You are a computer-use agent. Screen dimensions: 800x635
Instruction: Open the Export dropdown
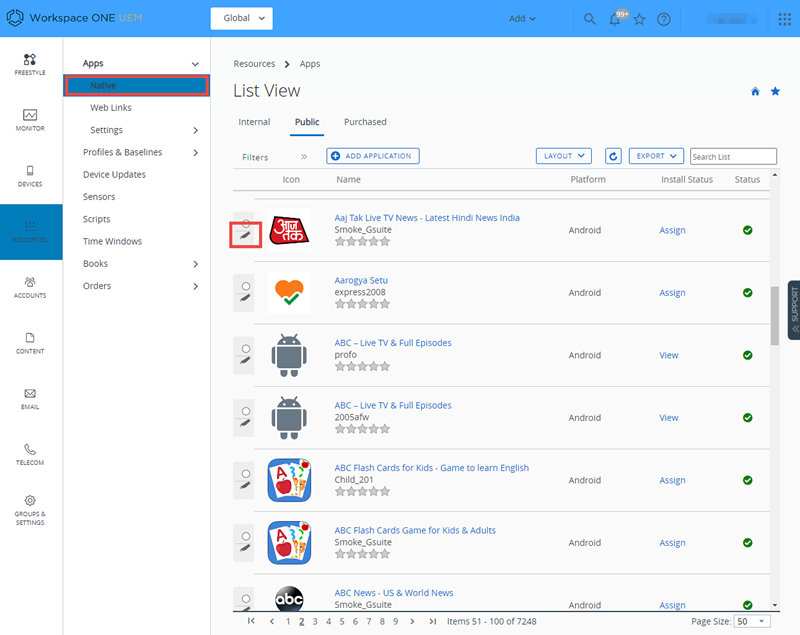(656, 156)
